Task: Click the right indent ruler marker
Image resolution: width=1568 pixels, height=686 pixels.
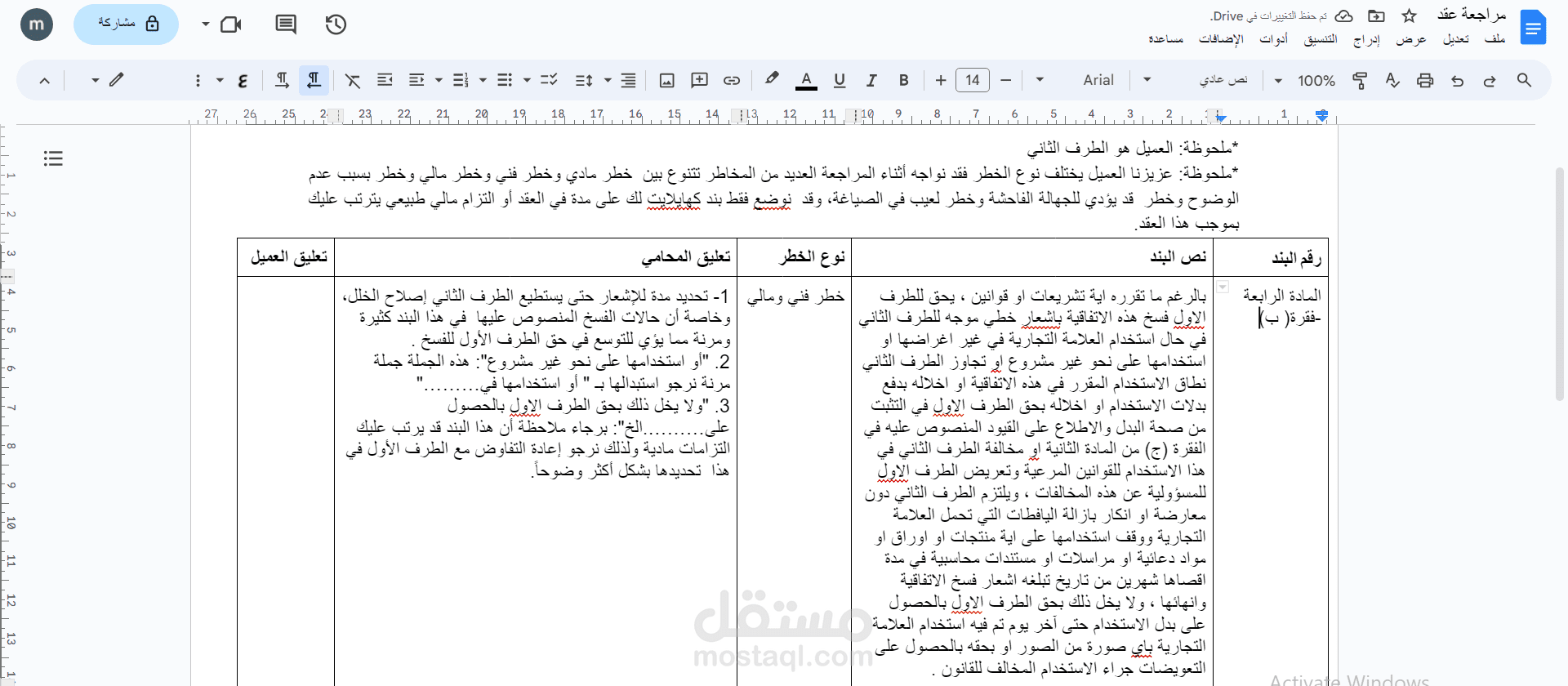Action: (x=1322, y=116)
